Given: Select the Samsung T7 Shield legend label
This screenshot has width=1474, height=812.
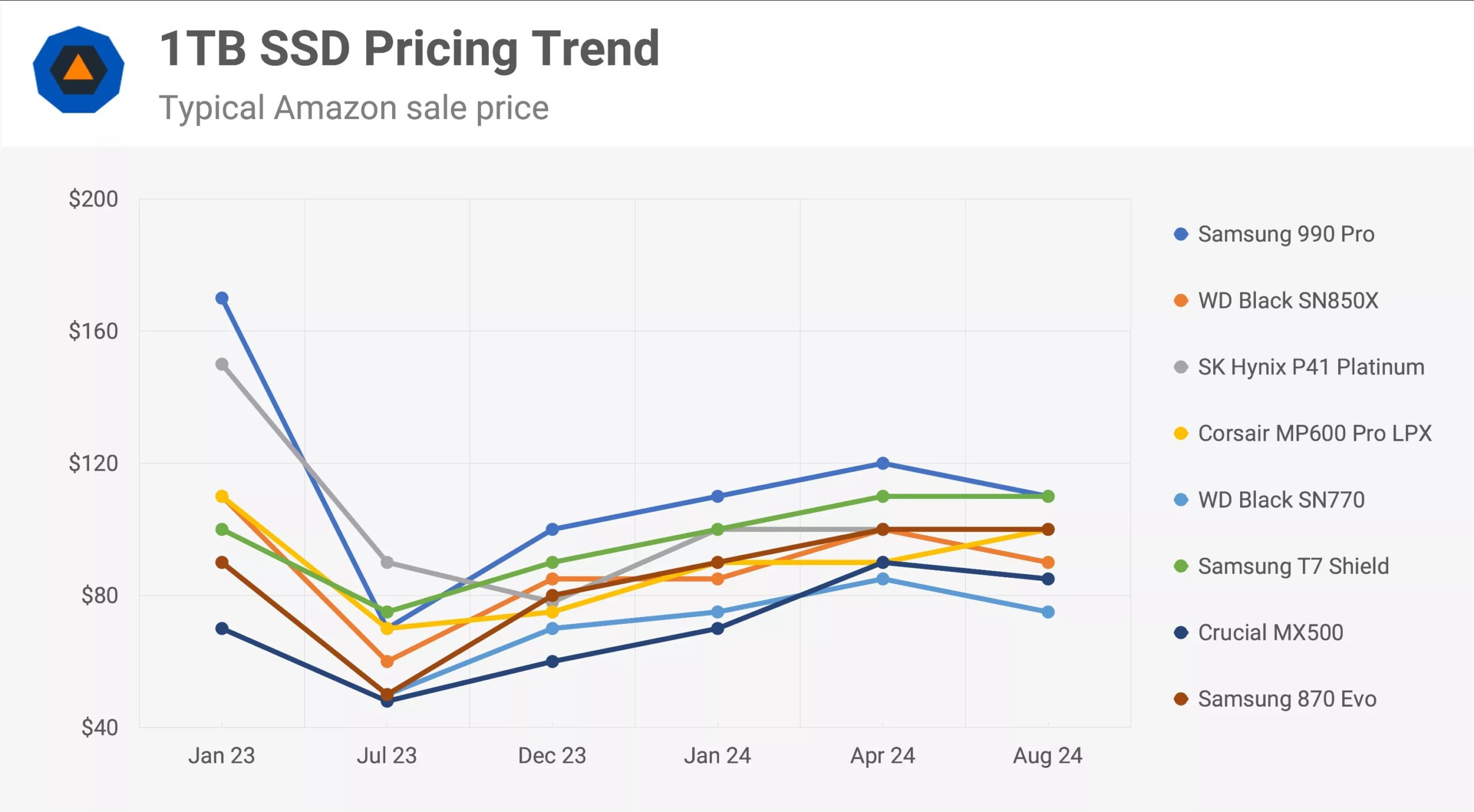Looking at the screenshot, I should click(1293, 566).
